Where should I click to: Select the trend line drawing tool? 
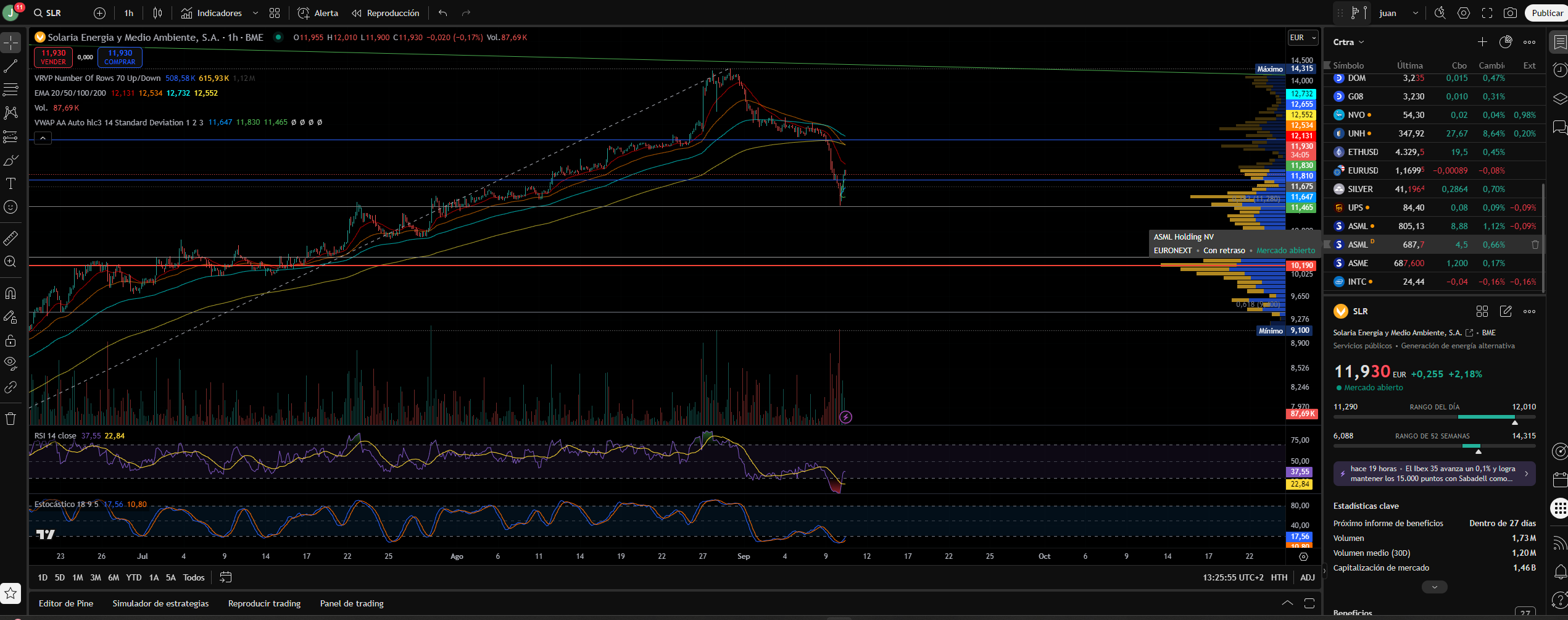pos(10,66)
